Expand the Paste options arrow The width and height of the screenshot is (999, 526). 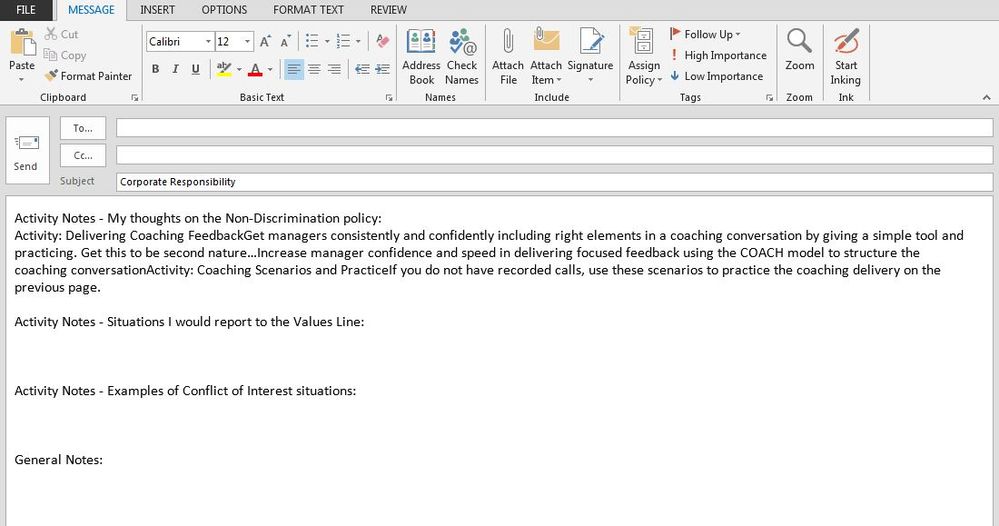22,79
